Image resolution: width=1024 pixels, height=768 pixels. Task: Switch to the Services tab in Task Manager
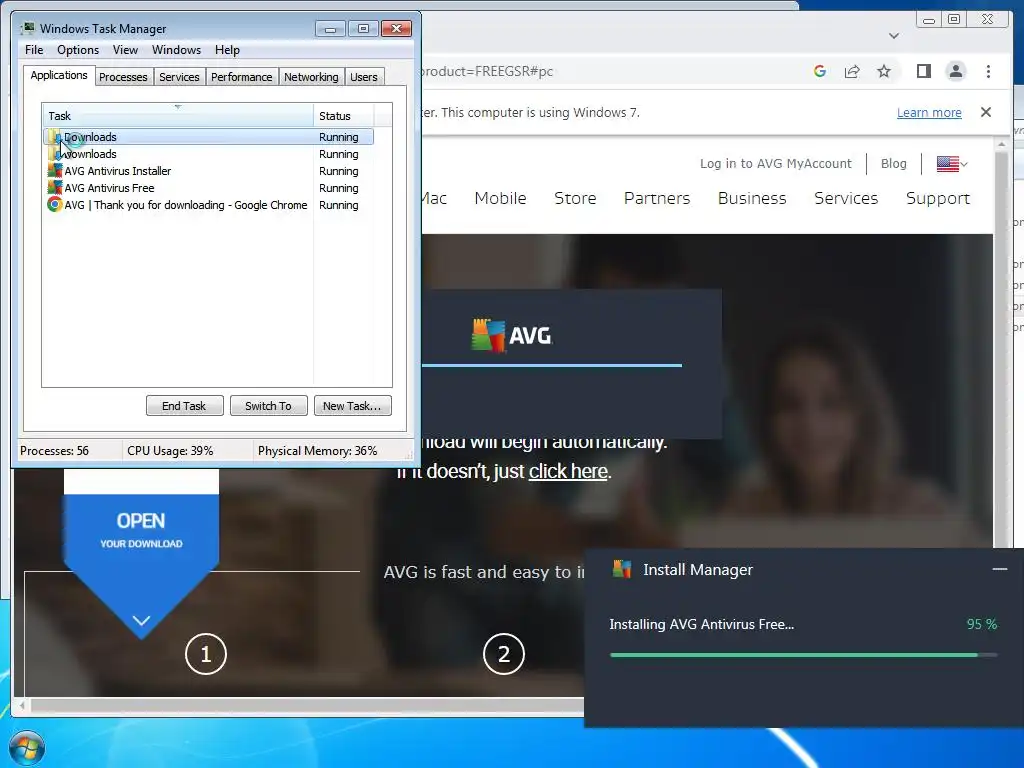click(179, 77)
